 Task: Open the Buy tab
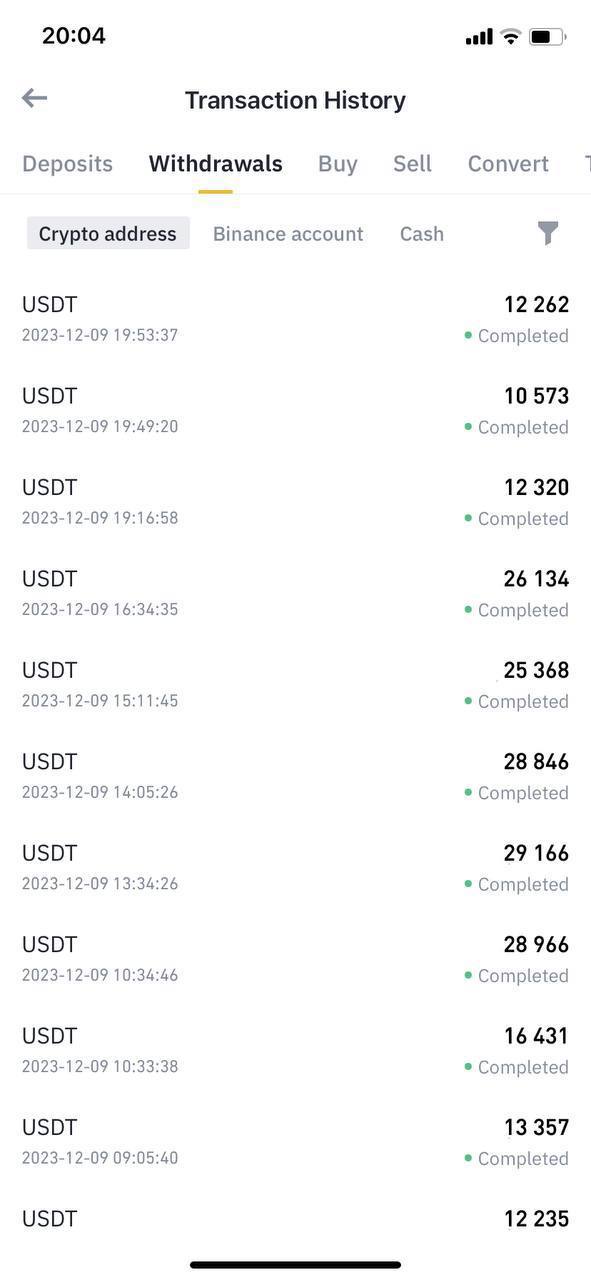point(338,164)
